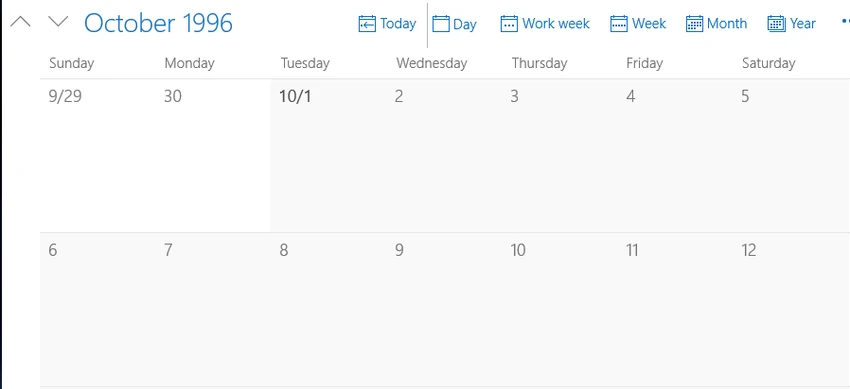This screenshot has width=850, height=389.
Task: Switch to Month view icon
Action: point(694,24)
